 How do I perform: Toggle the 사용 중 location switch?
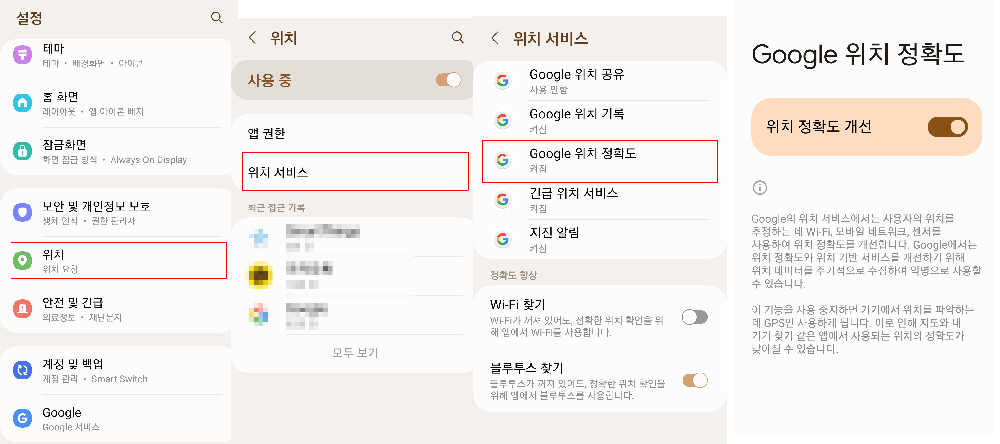(x=448, y=80)
